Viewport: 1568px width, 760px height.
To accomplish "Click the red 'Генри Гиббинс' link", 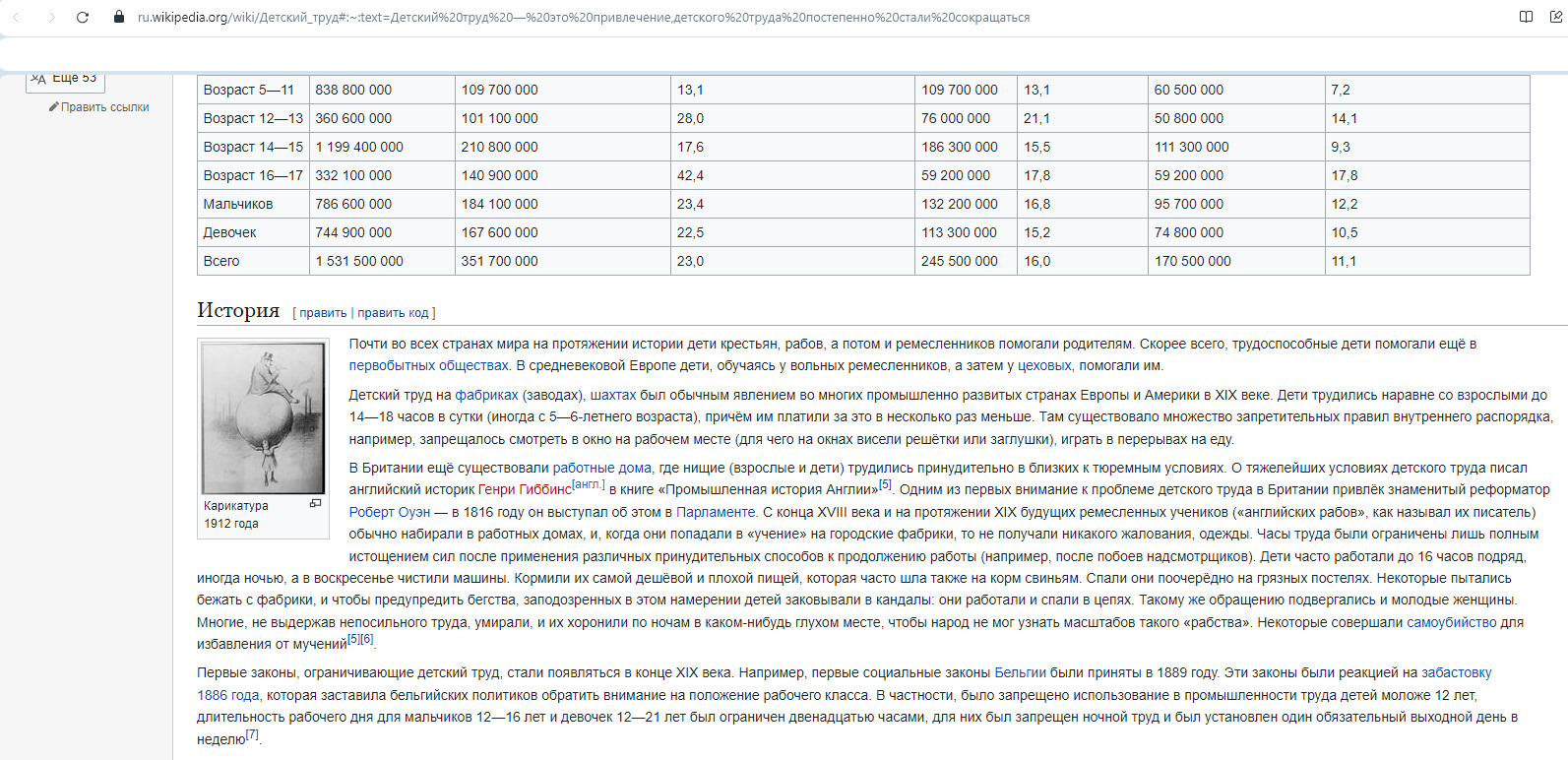I will (x=525, y=489).
